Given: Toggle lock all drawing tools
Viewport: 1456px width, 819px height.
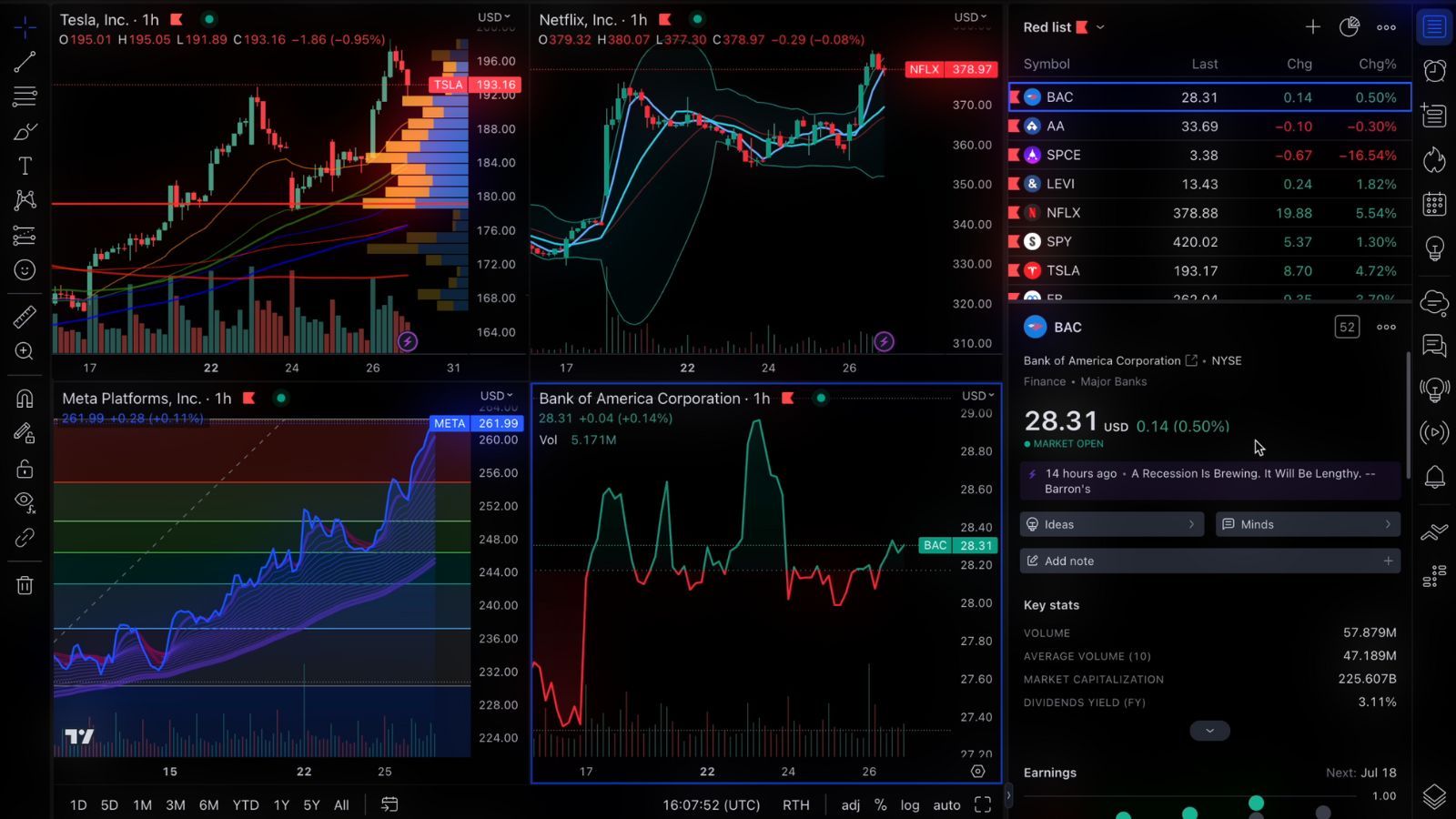Looking at the screenshot, I should click(x=25, y=469).
